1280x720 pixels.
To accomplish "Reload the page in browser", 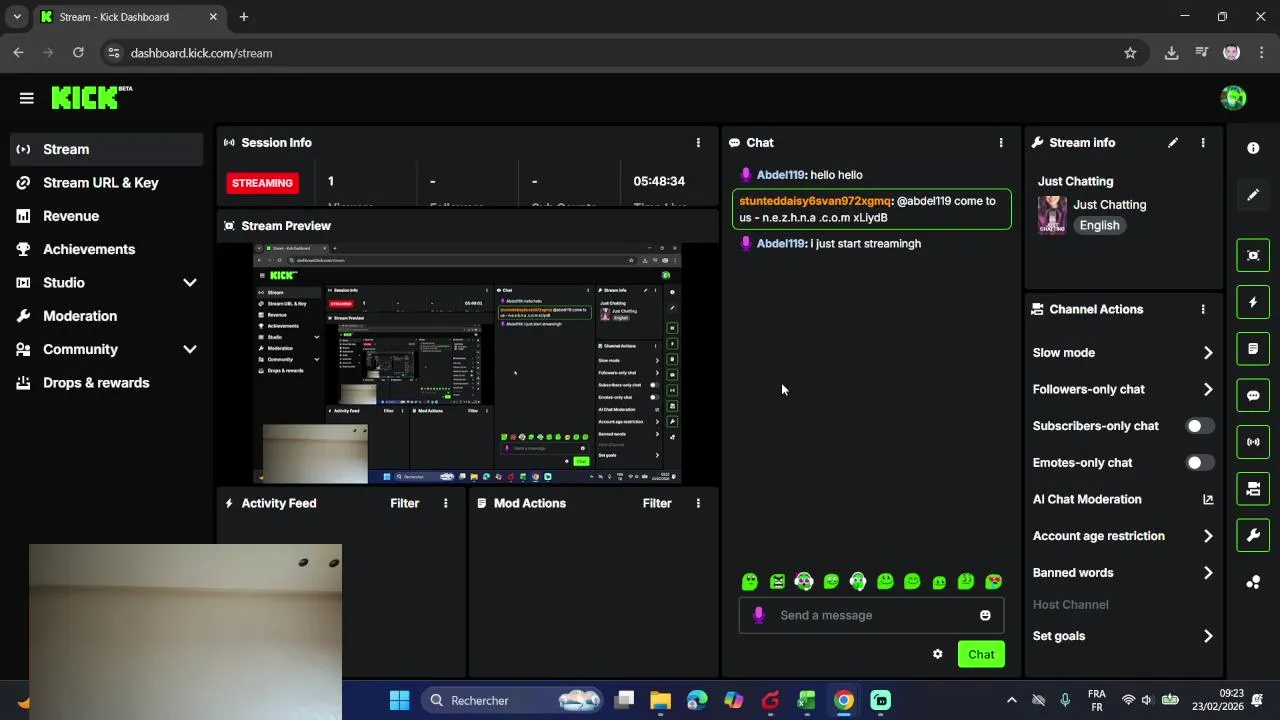I will pos(78,53).
